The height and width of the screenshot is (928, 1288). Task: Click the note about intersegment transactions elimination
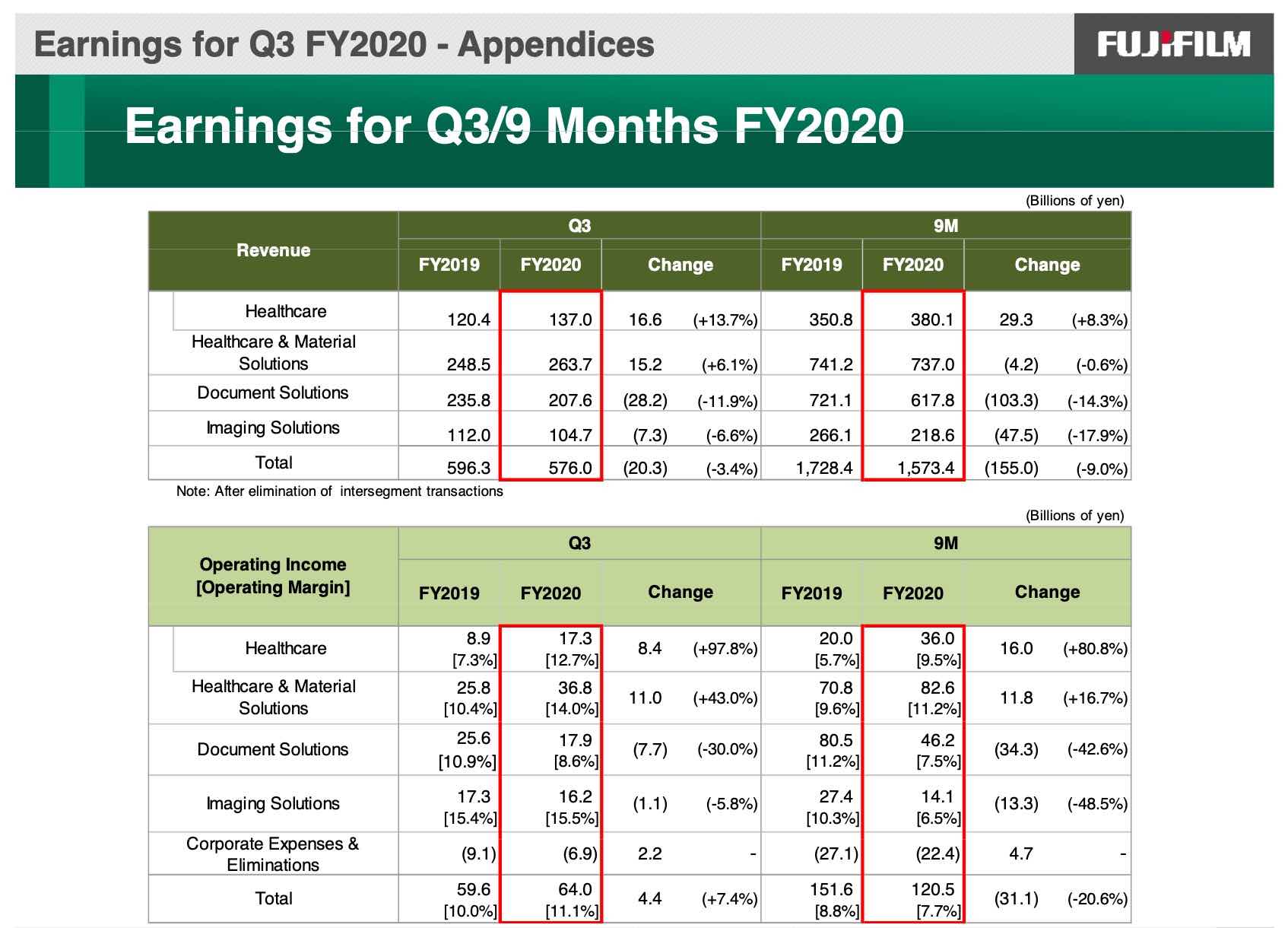tap(340, 491)
